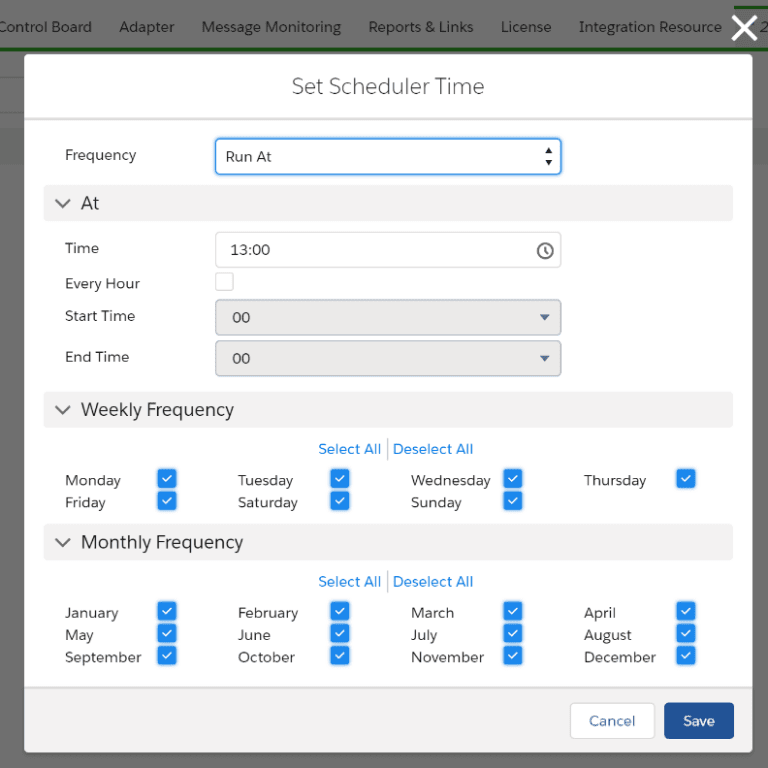This screenshot has height=768, width=768.
Task: Close the Set Scheduler Time dialog
Action: click(x=744, y=28)
